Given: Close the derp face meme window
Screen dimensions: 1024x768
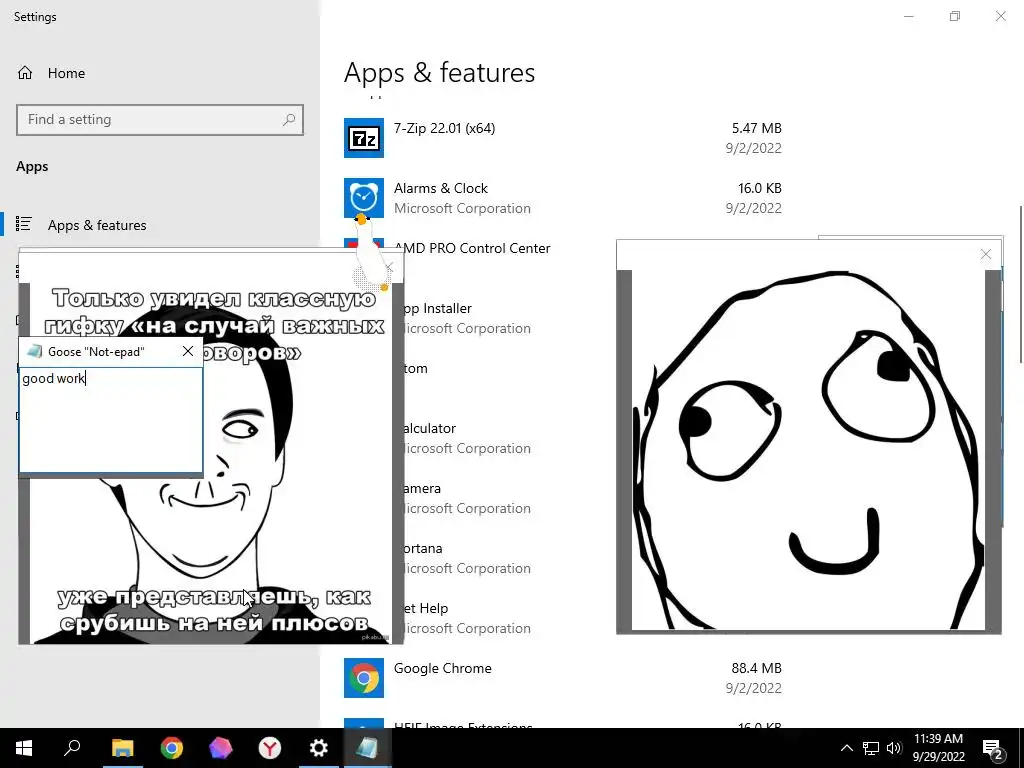Looking at the screenshot, I should (x=985, y=254).
